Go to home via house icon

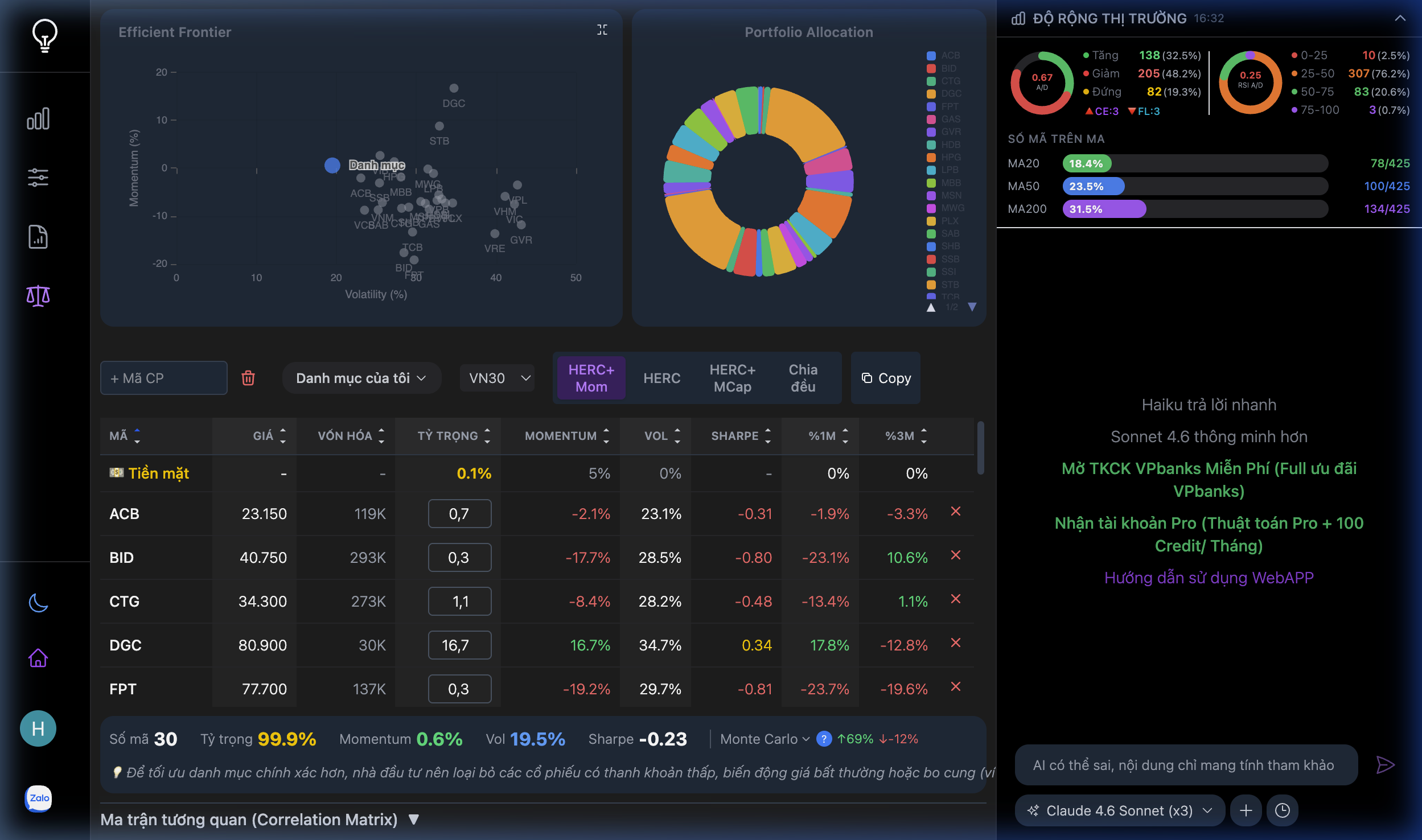coord(38,658)
